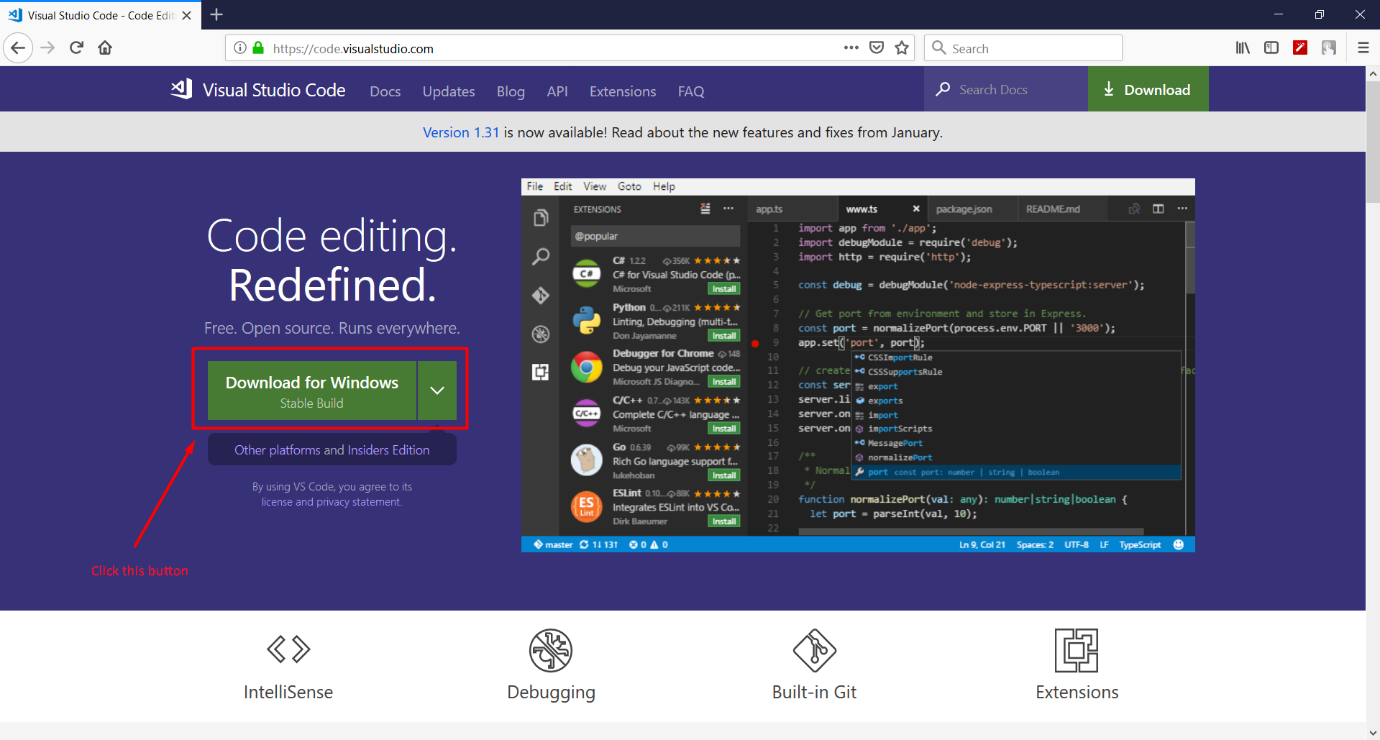
Task: Open the Updates navigation item
Action: 448,91
